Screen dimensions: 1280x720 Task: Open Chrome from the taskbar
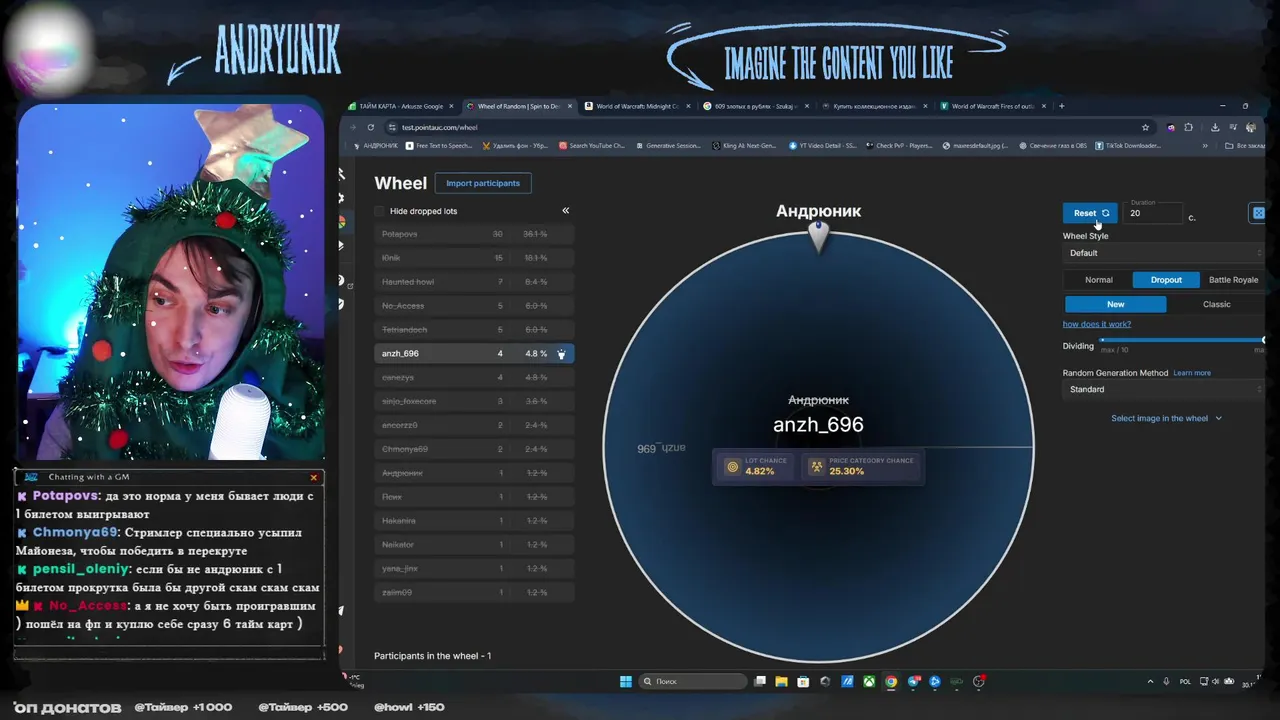click(891, 682)
